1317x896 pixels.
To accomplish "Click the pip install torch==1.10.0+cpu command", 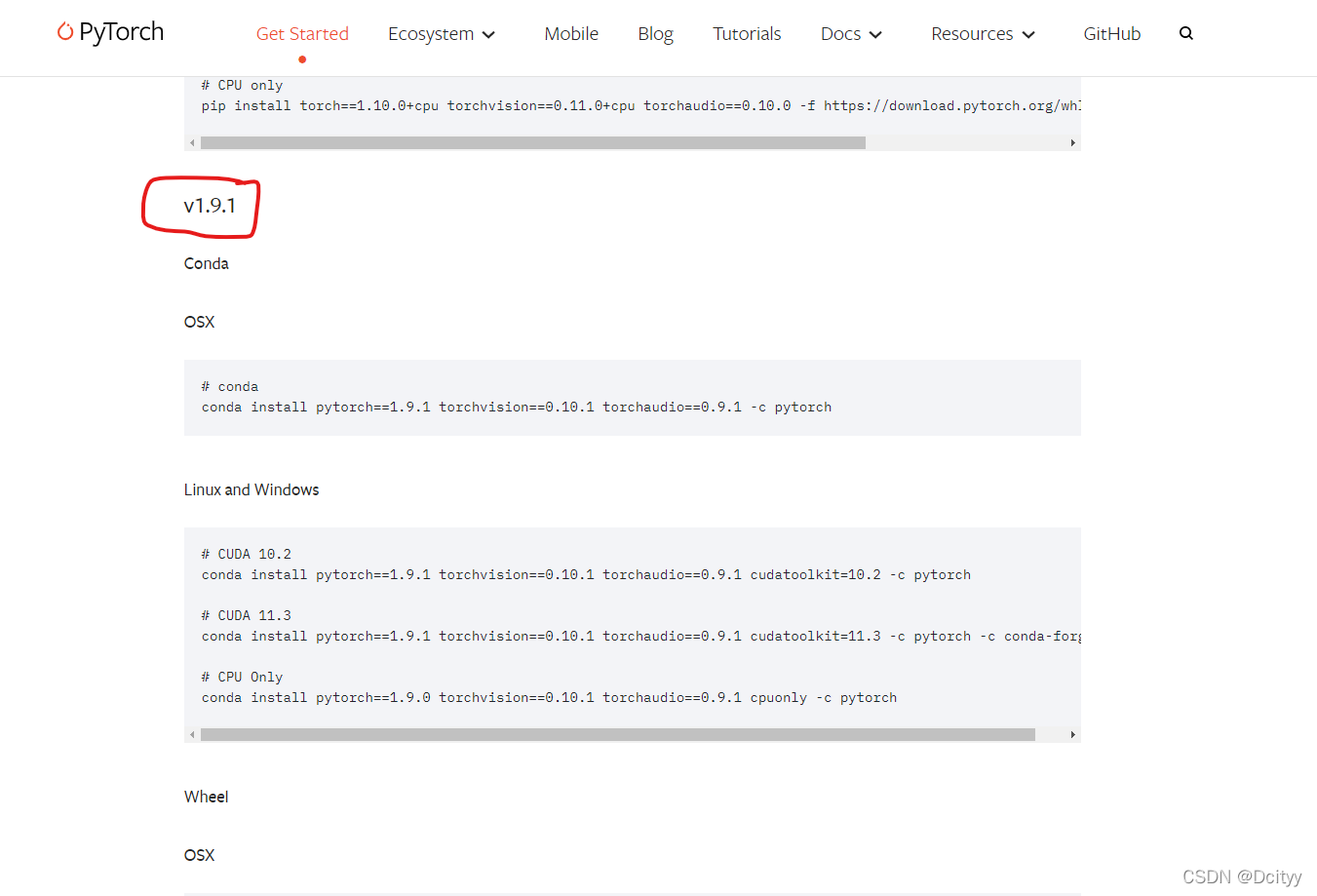I will click(640, 105).
